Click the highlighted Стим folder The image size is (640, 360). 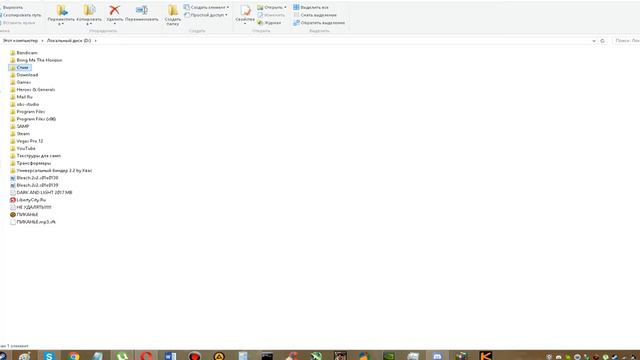click(x=20, y=67)
